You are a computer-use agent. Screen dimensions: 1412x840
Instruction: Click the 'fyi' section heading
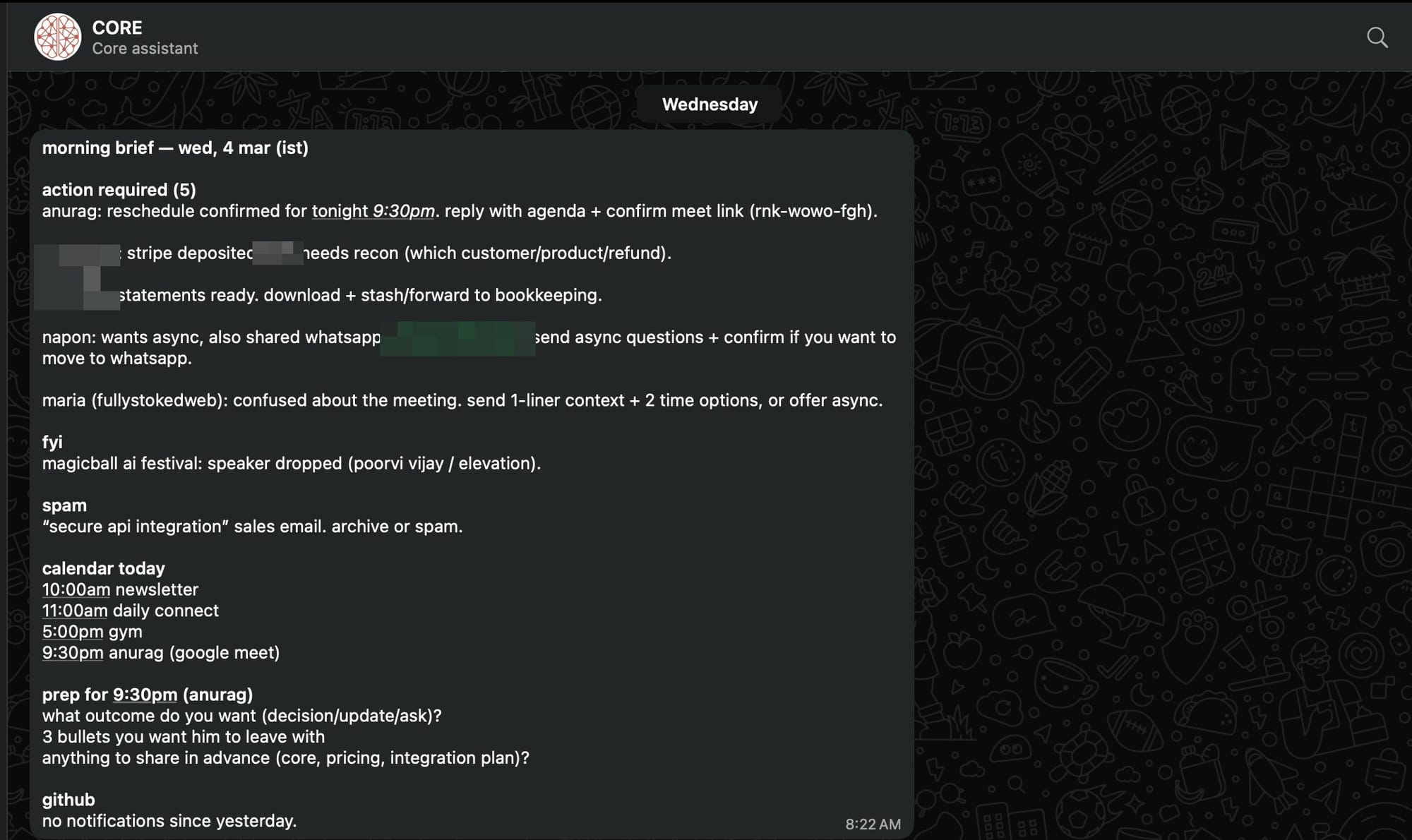click(52, 442)
